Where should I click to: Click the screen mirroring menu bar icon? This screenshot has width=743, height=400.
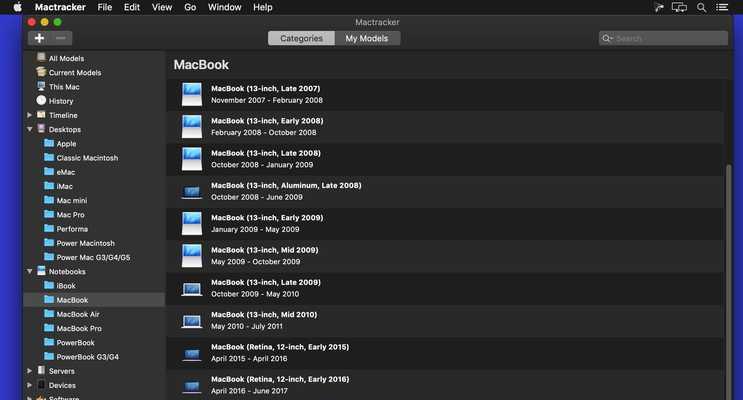coord(679,7)
